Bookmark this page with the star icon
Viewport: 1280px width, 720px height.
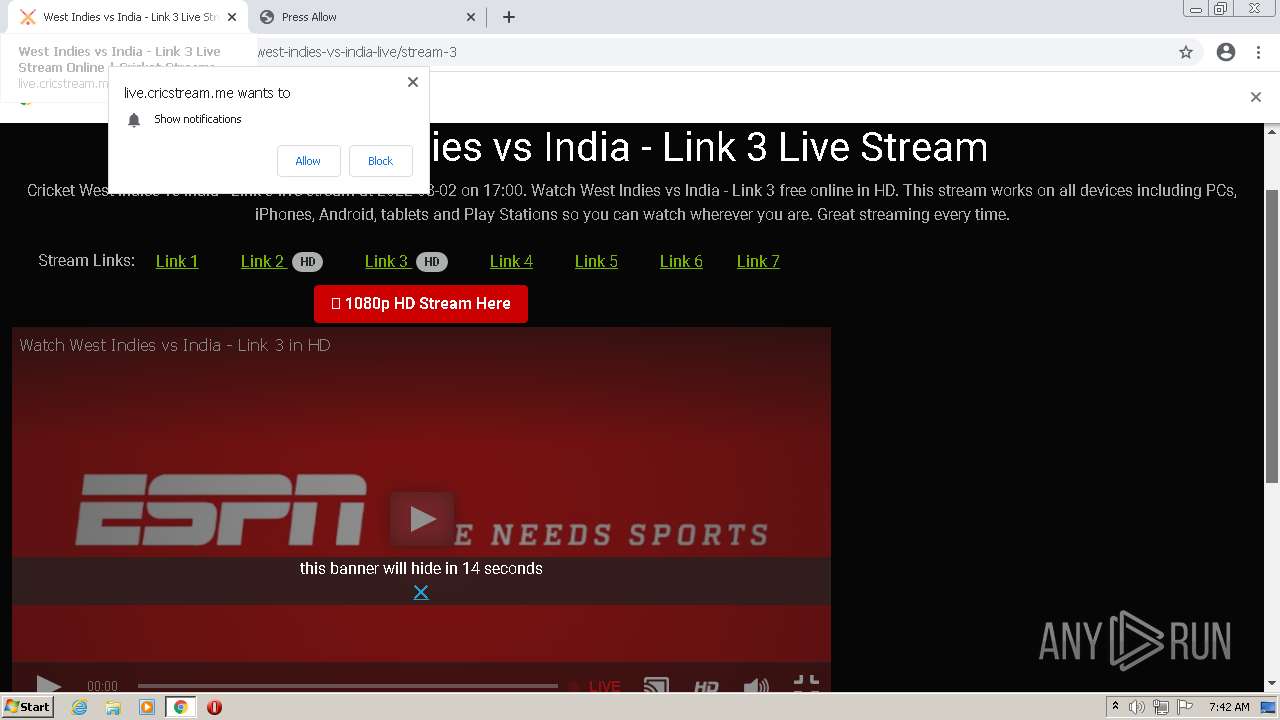coord(1186,52)
